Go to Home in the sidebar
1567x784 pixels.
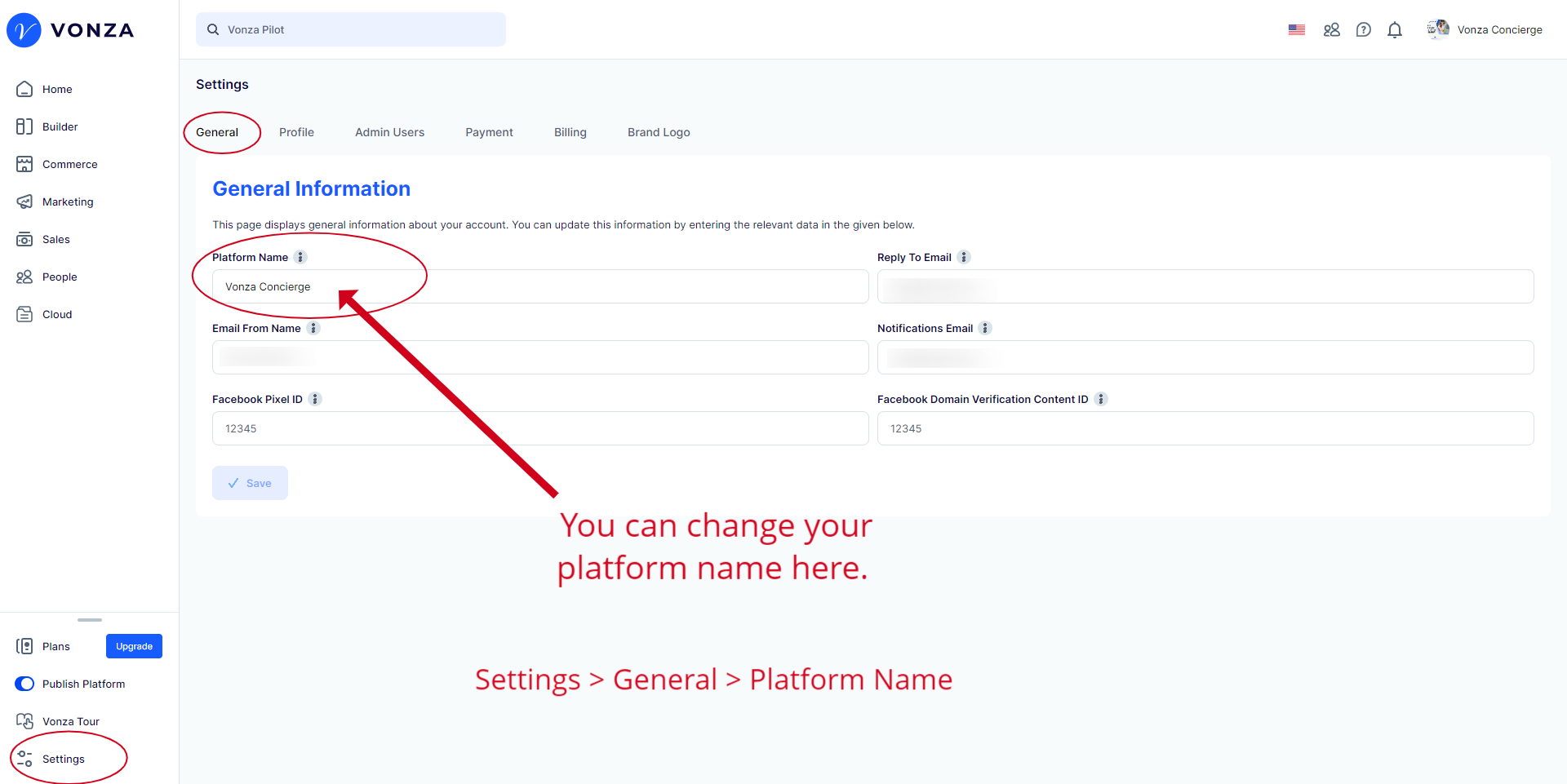[x=57, y=89]
